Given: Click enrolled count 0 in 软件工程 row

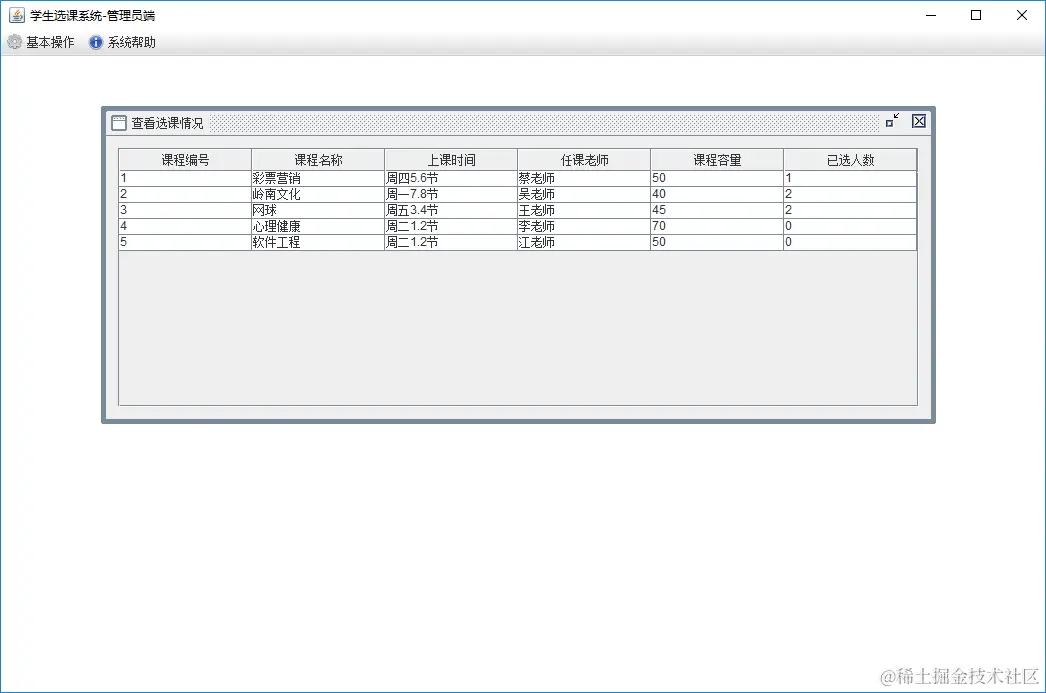Looking at the screenshot, I should (x=850, y=242).
